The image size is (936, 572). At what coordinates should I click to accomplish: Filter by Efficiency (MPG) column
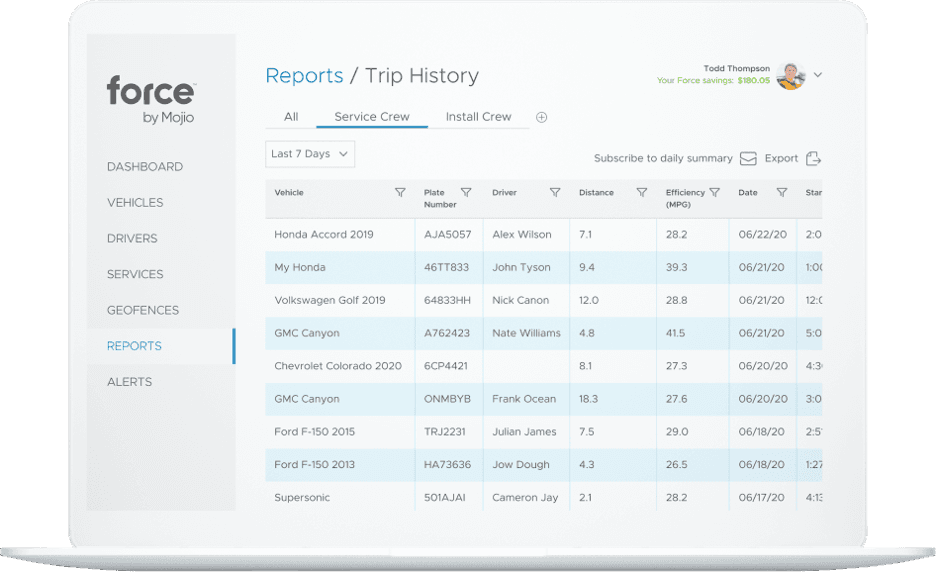click(x=714, y=192)
